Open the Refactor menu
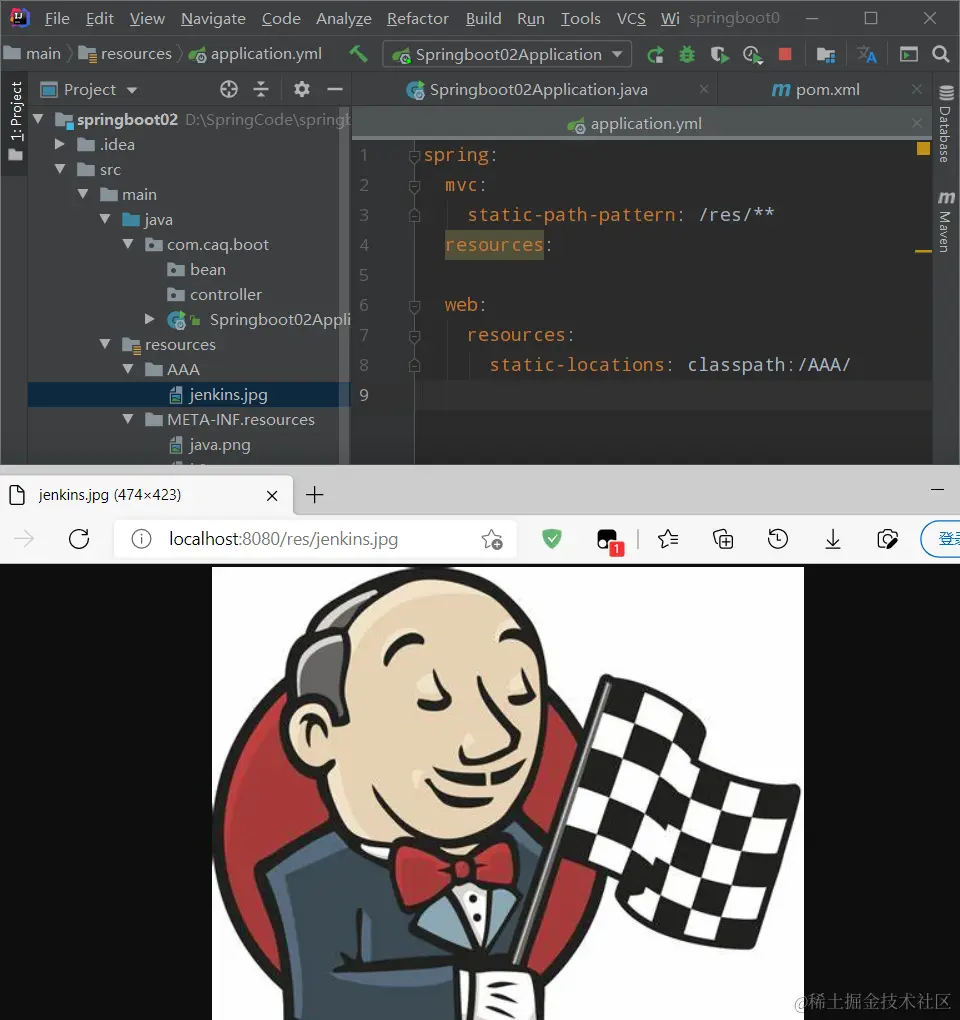The height and width of the screenshot is (1020, 960). pyautogui.click(x=417, y=18)
